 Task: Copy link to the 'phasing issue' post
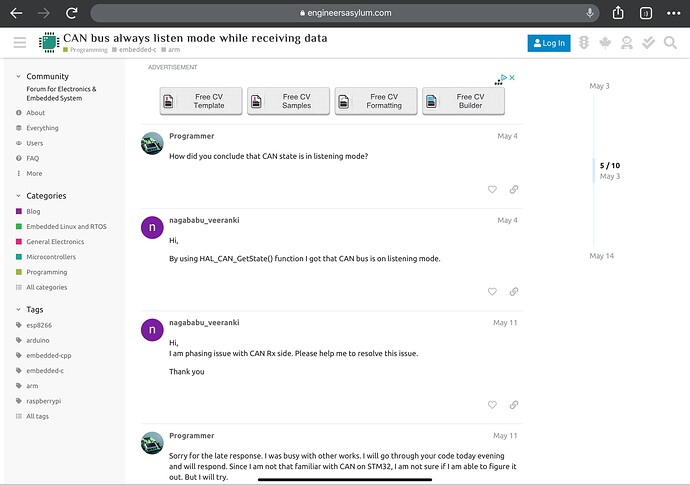click(x=514, y=405)
